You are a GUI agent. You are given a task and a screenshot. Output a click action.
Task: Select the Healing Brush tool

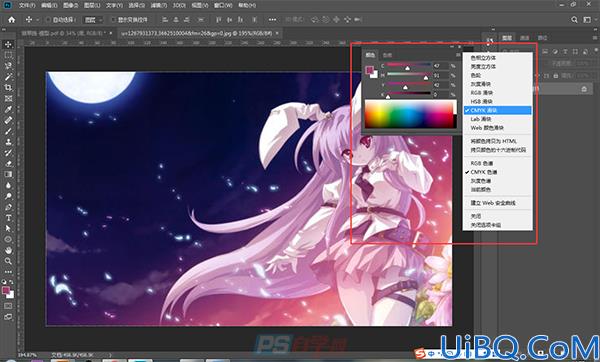coord(8,120)
